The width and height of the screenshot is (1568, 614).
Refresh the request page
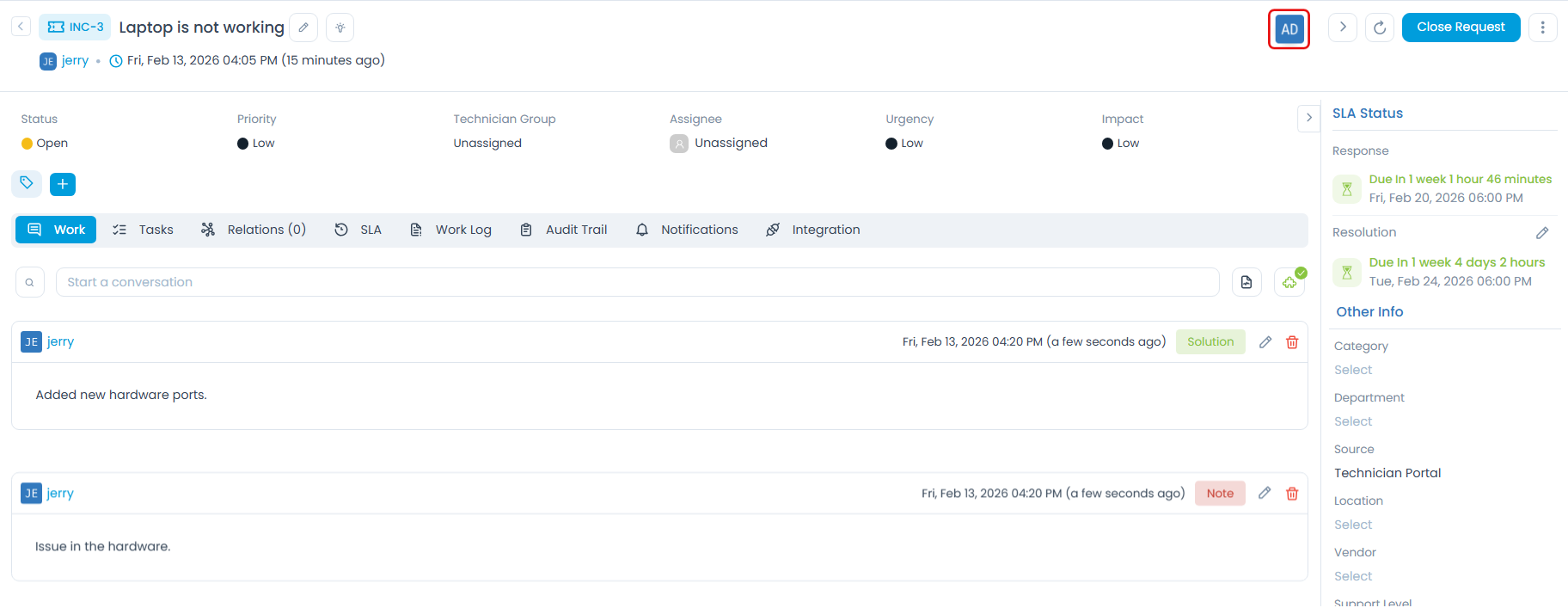point(1380,28)
